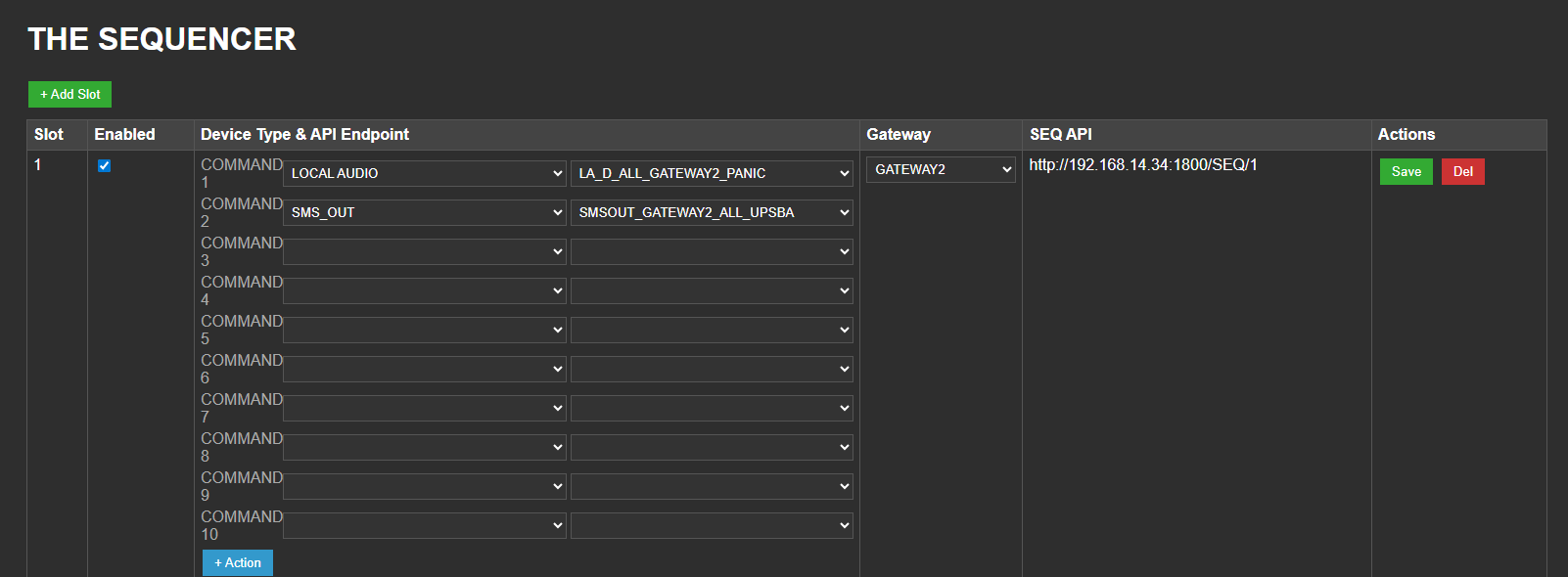1568x577 pixels.
Task: Open the GATEWAY2 gateway dropdown
Action: (940, 169)
